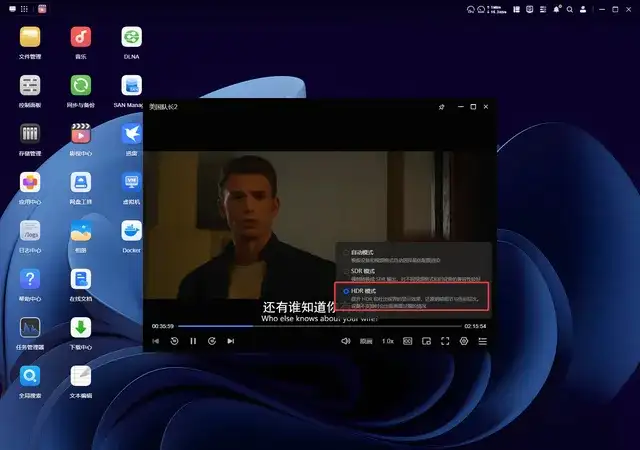Open the 原画 quality selector

coord(366,341)
